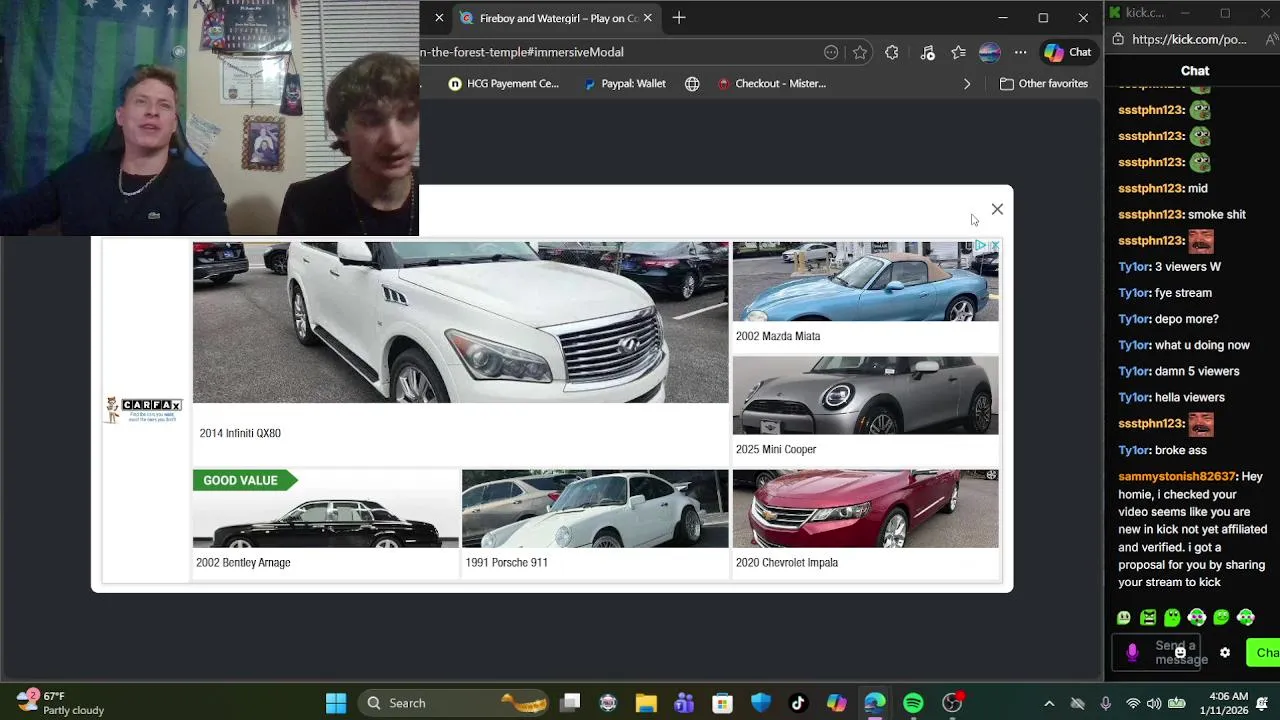The image size is (1280, 720).
Task: Click the purple microphone icon in chat
Action: [1132, 653]
